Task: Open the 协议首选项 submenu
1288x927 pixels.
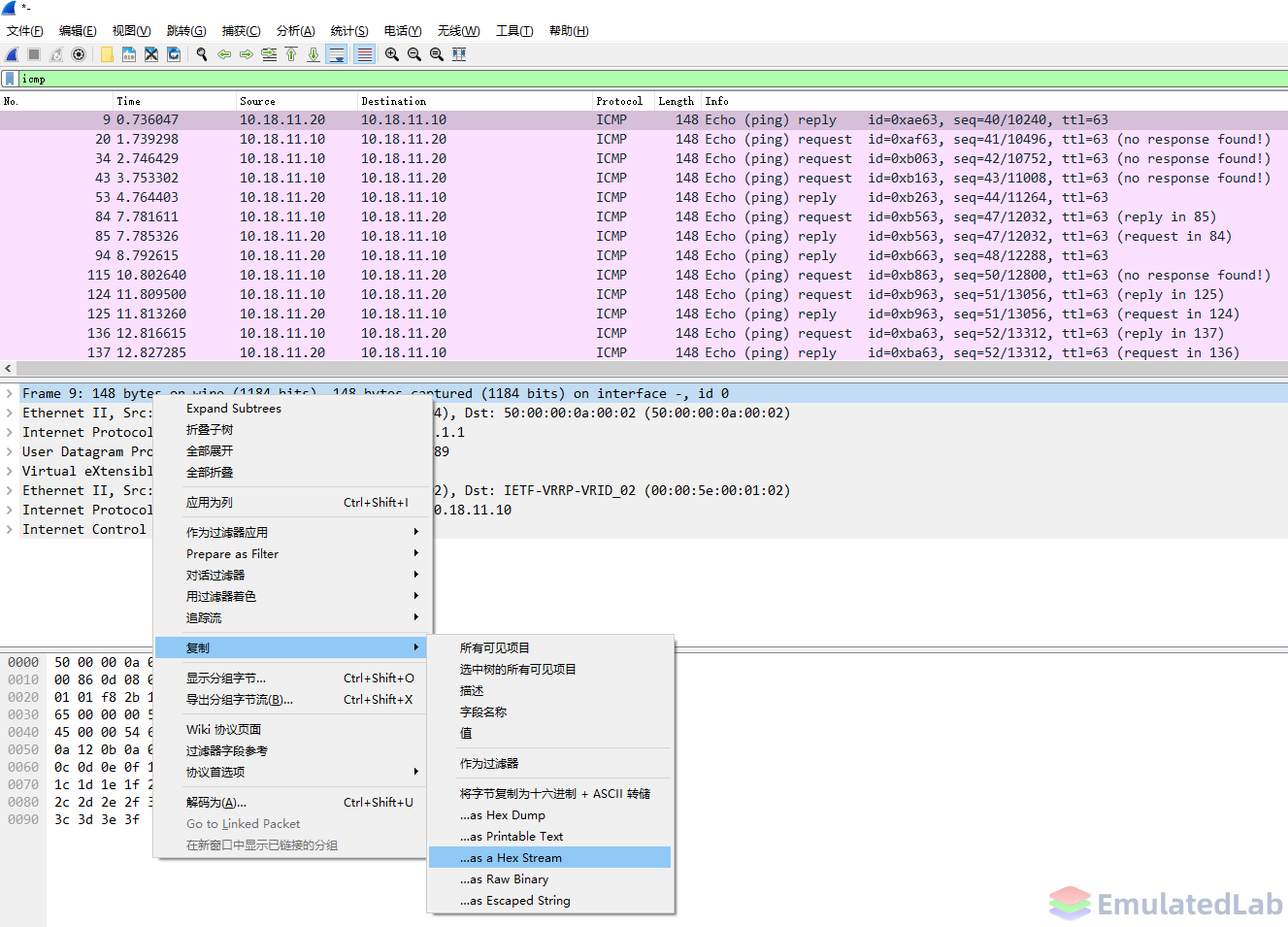Action: [x=292, y=772]
